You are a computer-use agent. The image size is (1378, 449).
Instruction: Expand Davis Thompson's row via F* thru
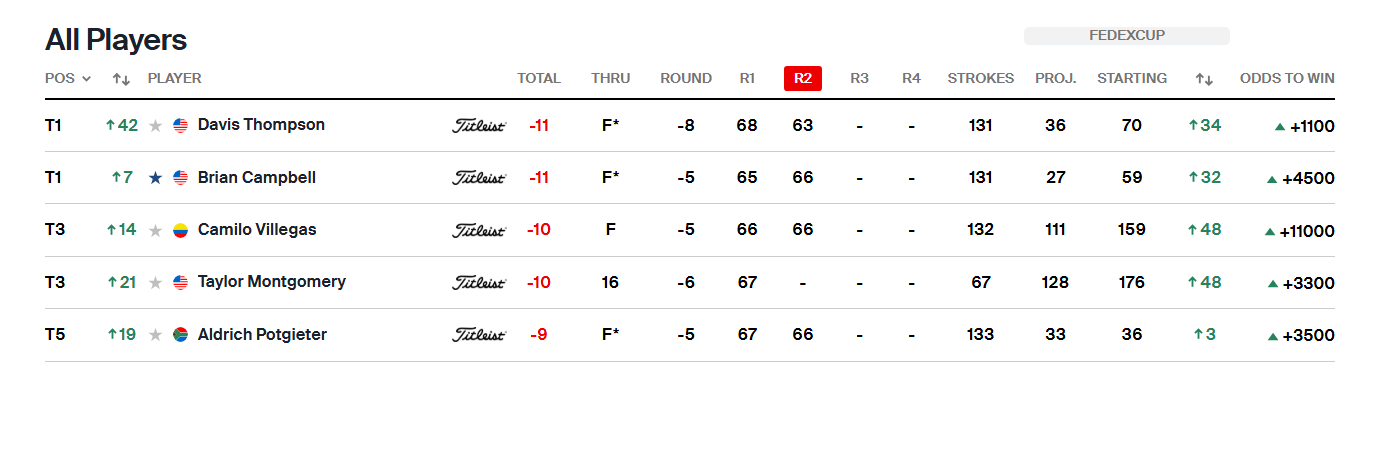[610, 126]
